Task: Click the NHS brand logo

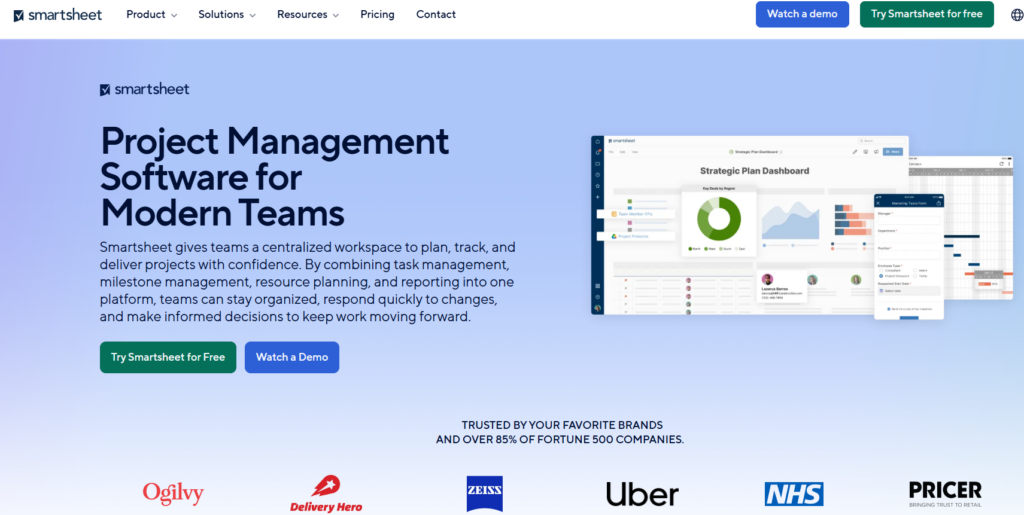Action: coord(794,494)
